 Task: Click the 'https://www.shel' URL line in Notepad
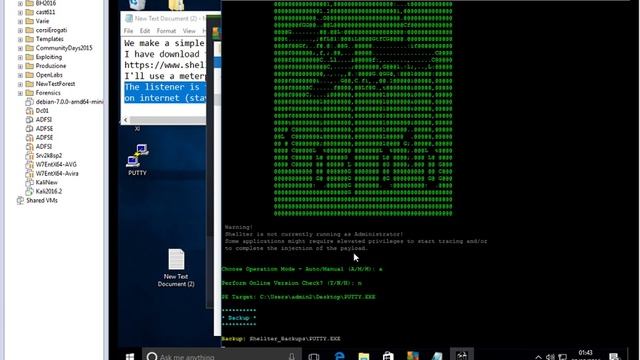coord(164,65)
